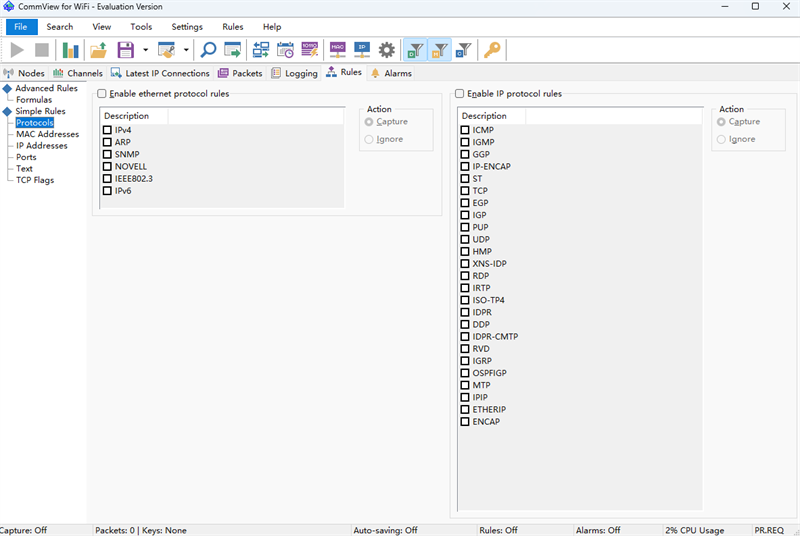The height and width of the screenshot is (536, 800).
Task: Click ethernet Description column header
Action: [134, 116]
